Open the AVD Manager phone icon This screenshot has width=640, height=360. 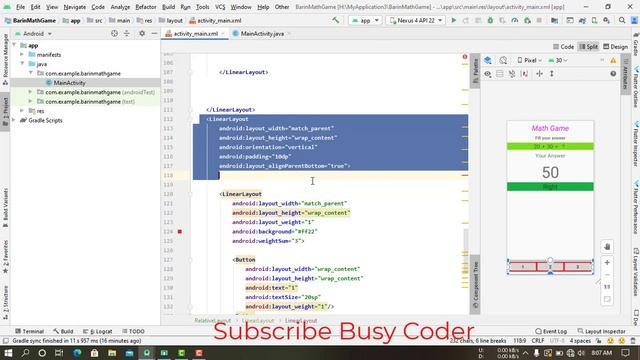pos(594,20)
